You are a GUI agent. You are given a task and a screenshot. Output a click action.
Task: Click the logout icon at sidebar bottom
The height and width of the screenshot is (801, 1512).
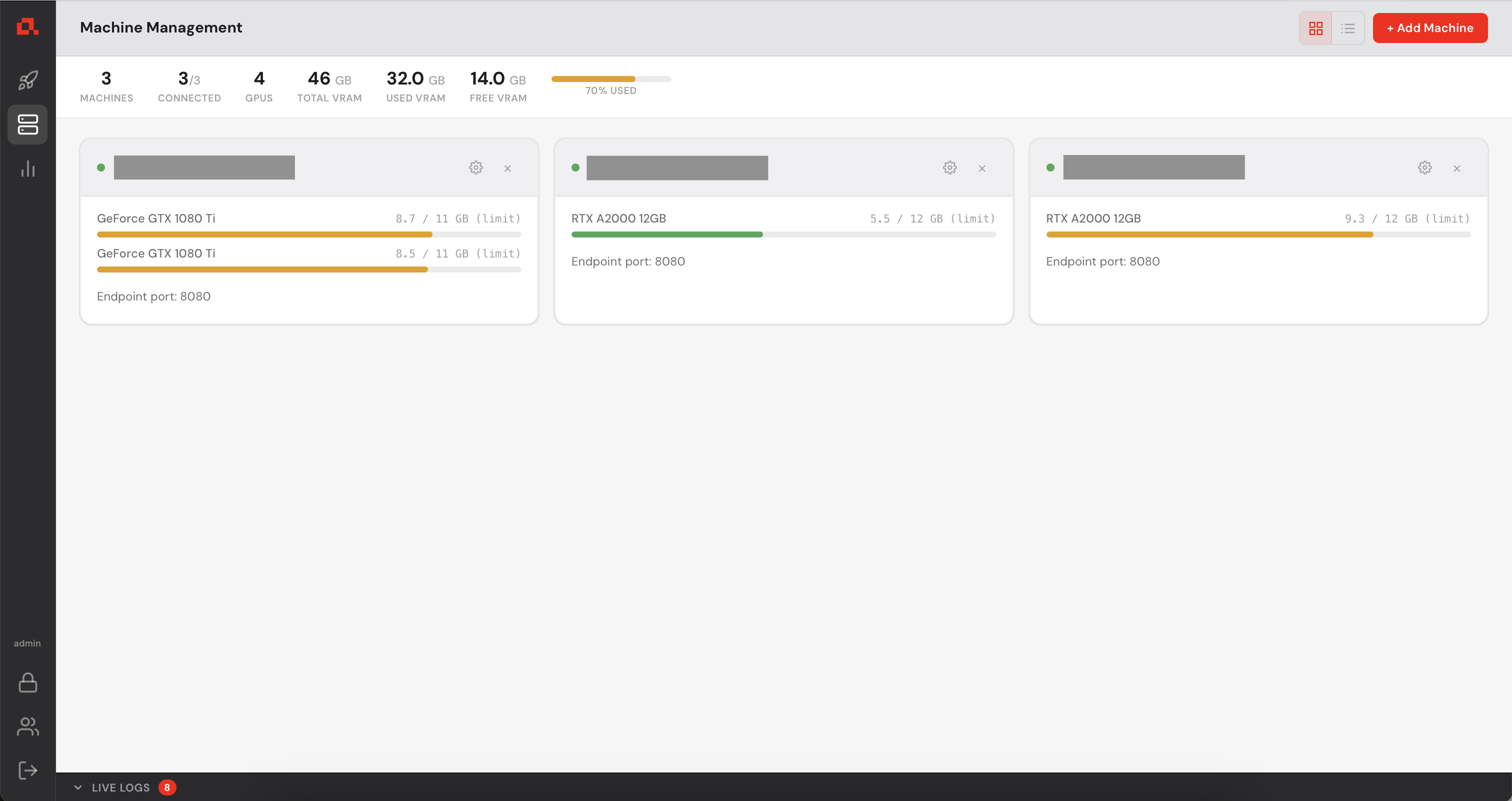point(27,770)
